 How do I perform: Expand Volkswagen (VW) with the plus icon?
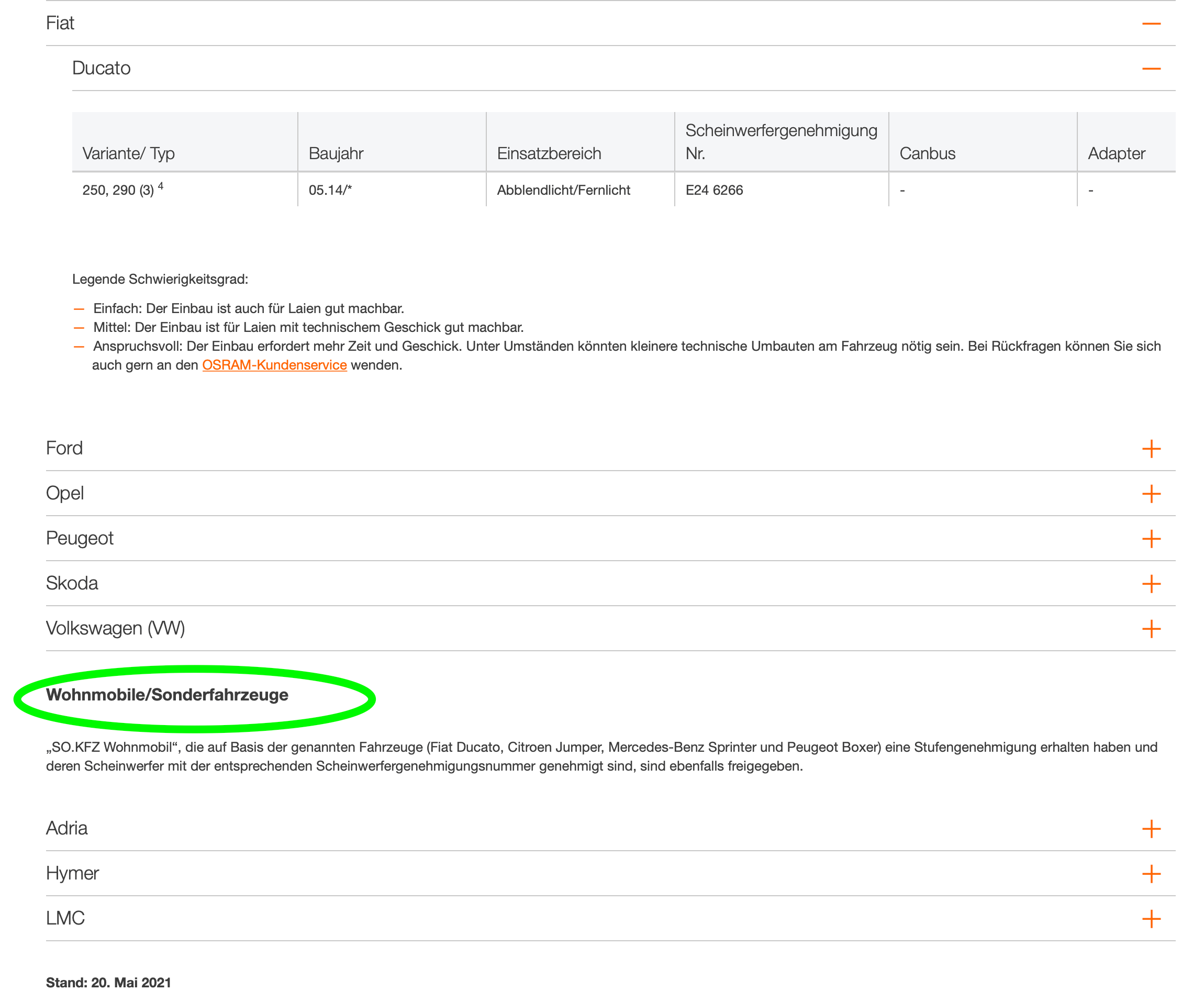[x=1151, y=629]
